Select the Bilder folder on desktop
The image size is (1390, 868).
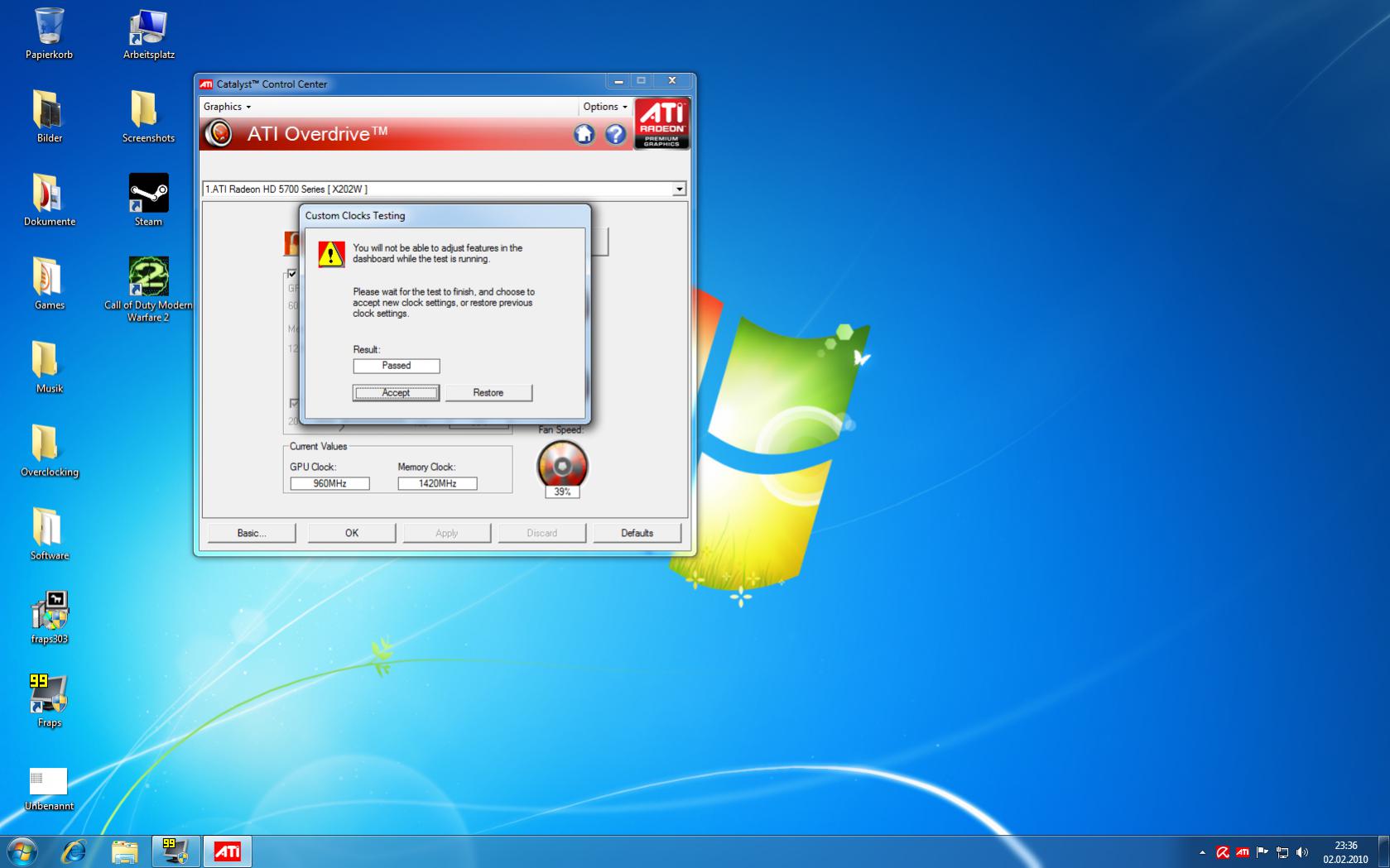coord(49,116)
